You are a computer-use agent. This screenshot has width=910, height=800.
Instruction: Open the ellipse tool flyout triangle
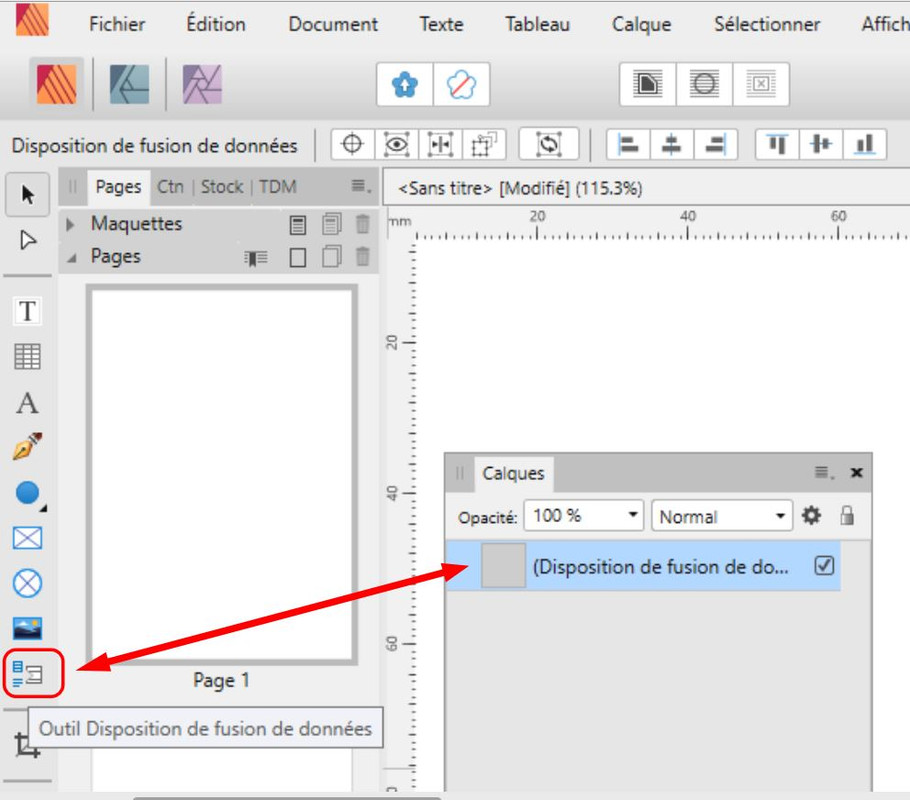tap(44, 509)
